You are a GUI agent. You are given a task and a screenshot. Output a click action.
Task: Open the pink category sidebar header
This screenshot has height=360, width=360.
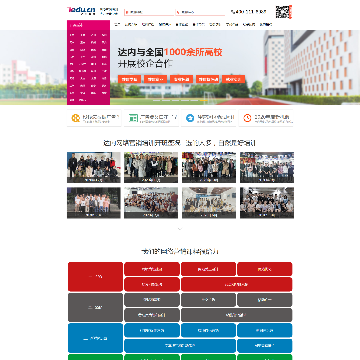click(x=88, y=25)
